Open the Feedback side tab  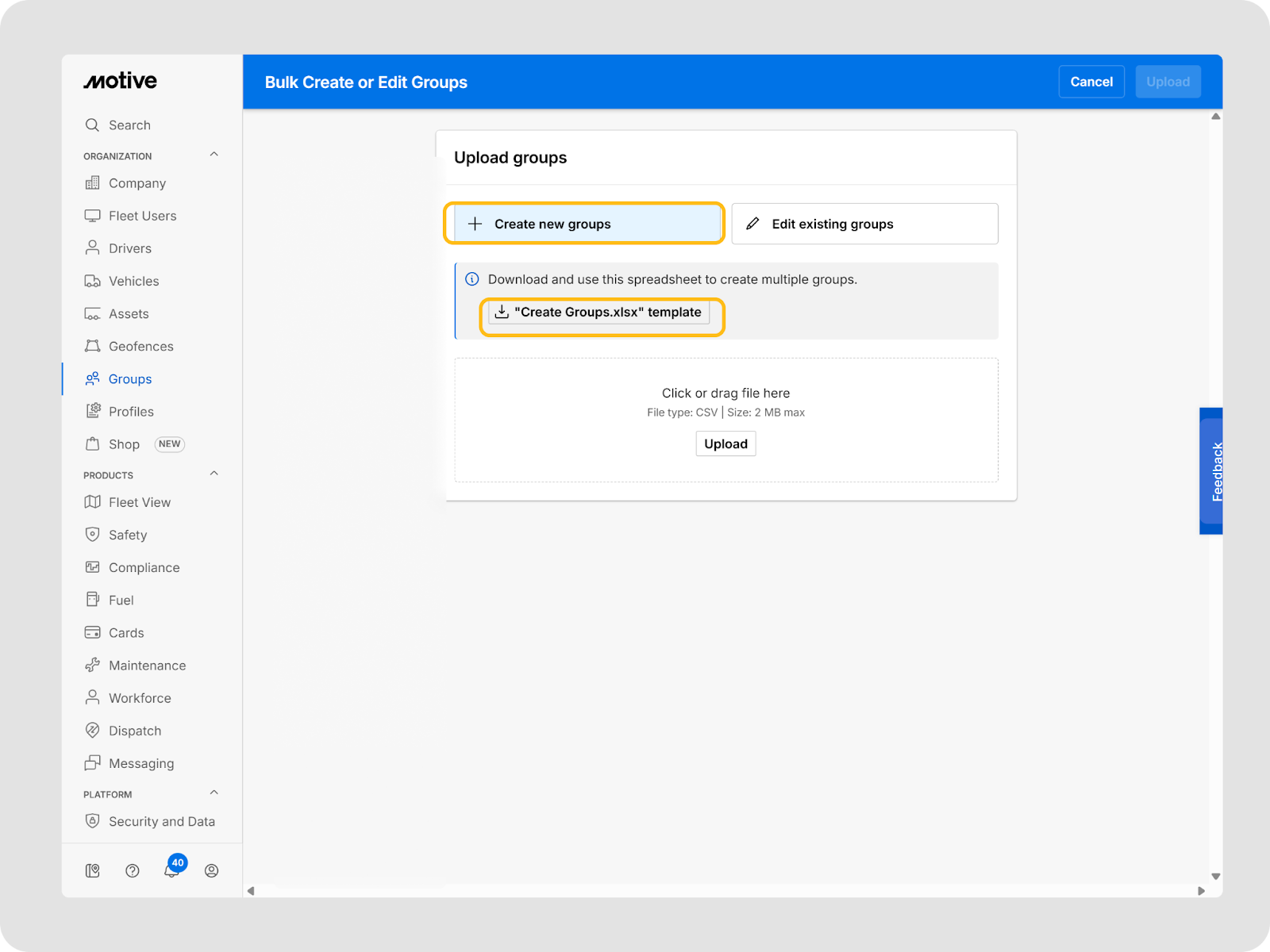(x=1212, y=471)
